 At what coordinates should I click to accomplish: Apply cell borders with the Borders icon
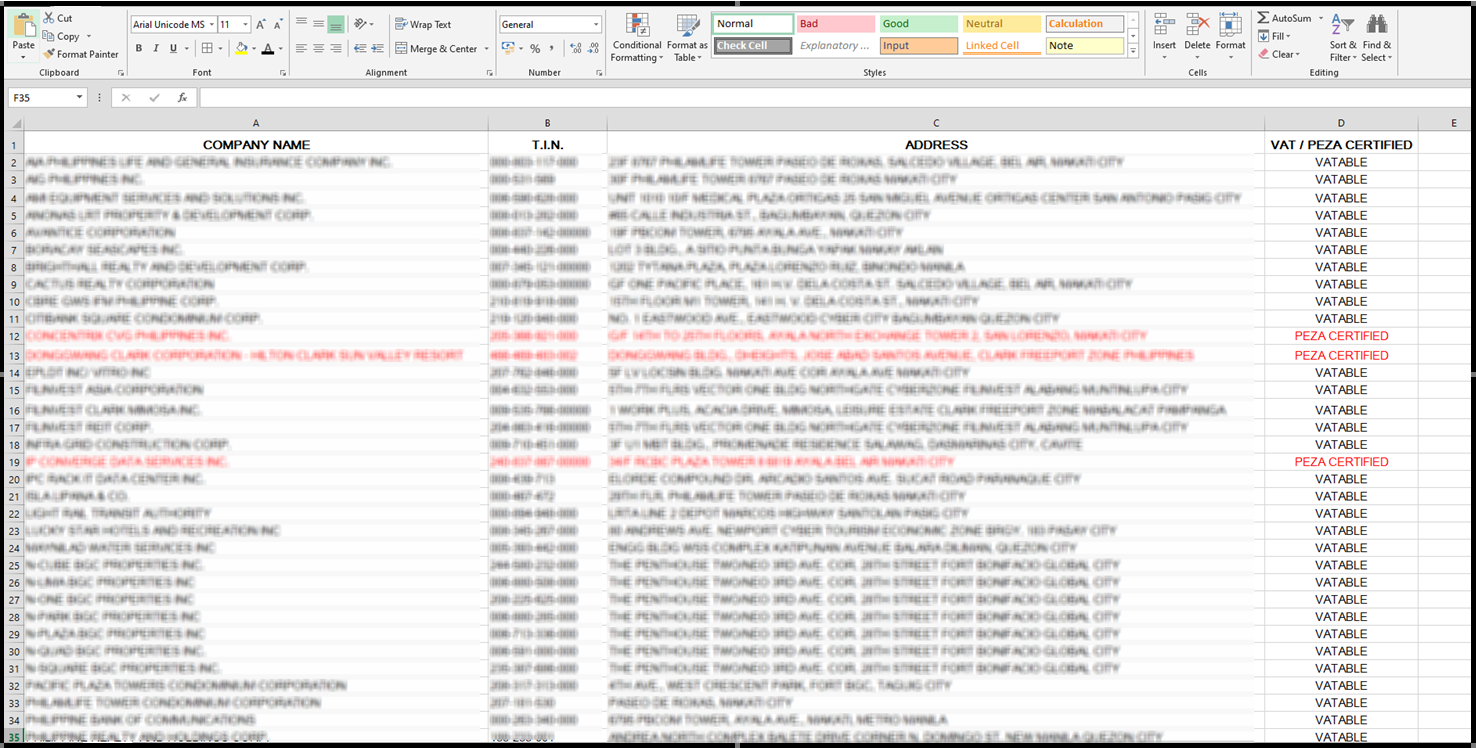click(207, 48)
